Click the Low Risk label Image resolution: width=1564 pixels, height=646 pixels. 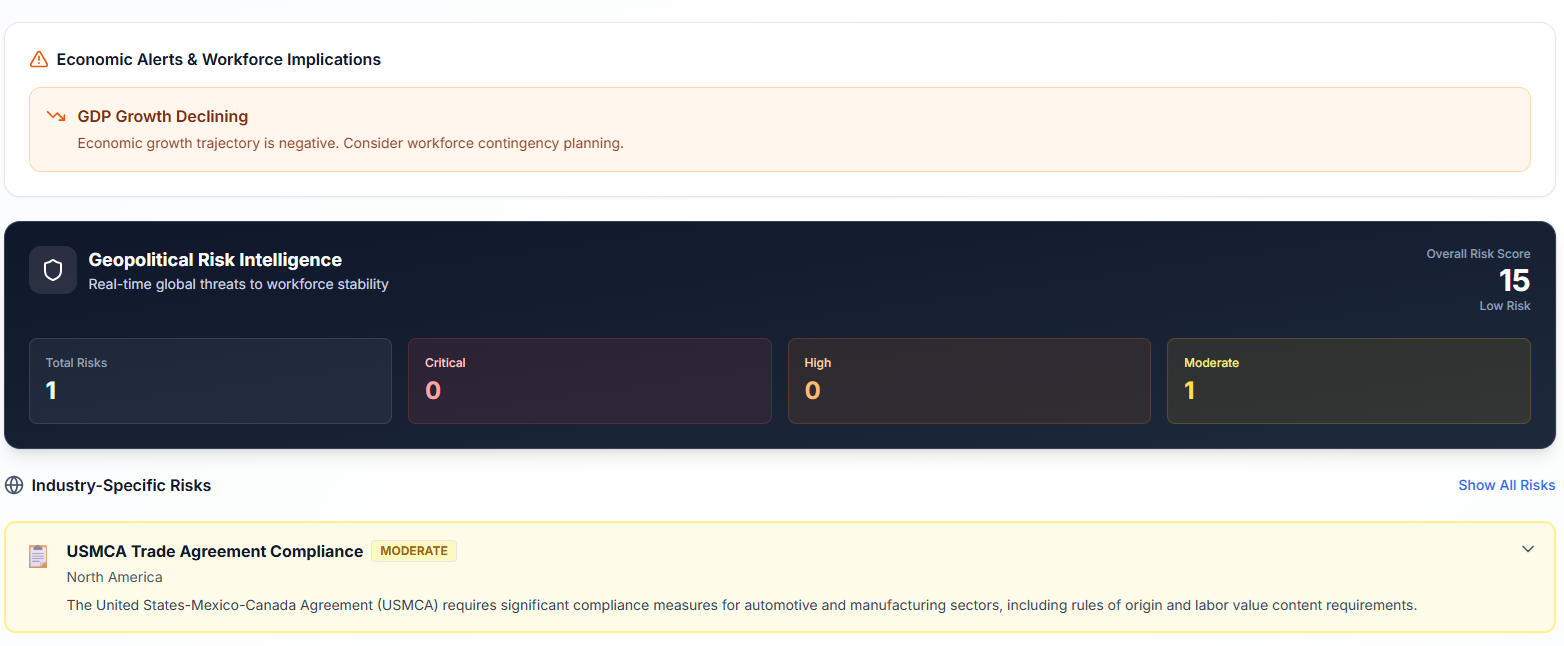1505,306
